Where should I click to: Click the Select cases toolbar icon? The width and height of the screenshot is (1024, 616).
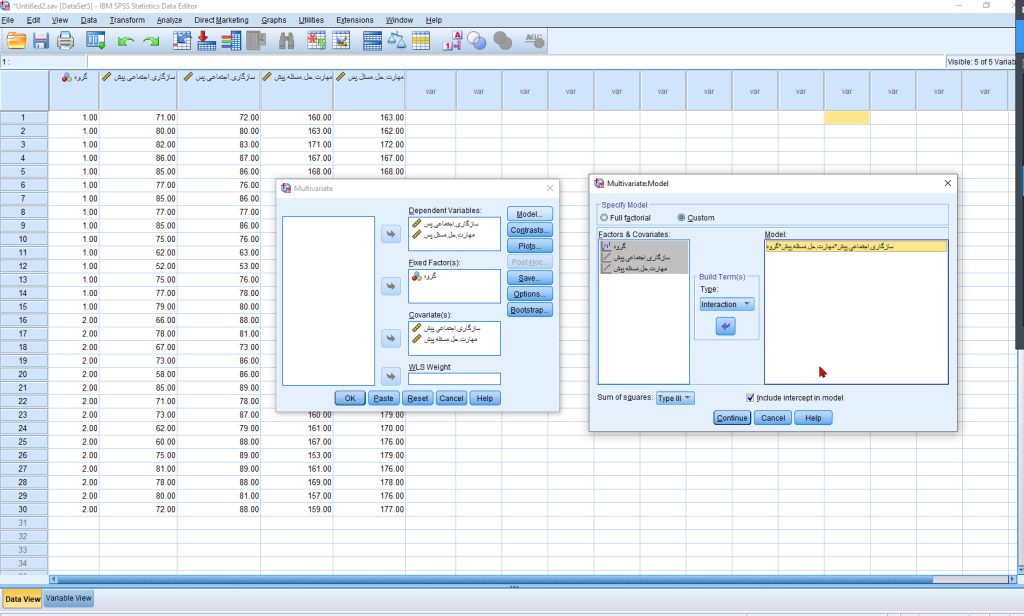[x=421, y=41]
